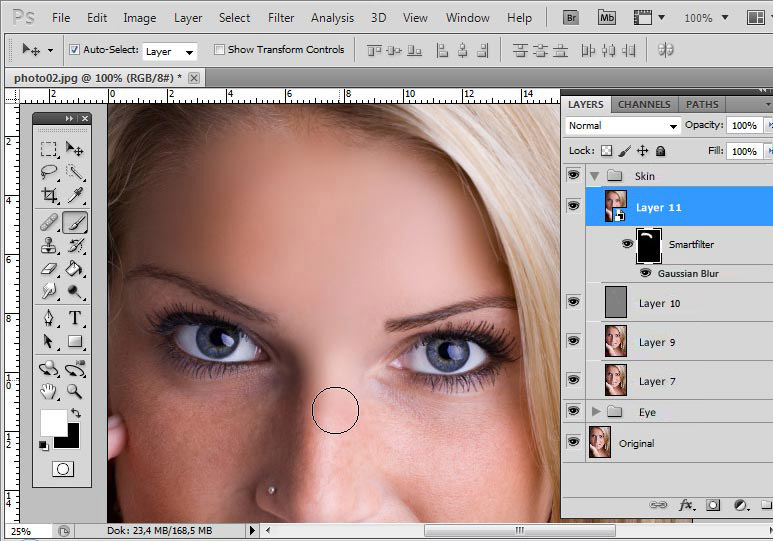Toggle visibility of the Original layer

[573, 442]
